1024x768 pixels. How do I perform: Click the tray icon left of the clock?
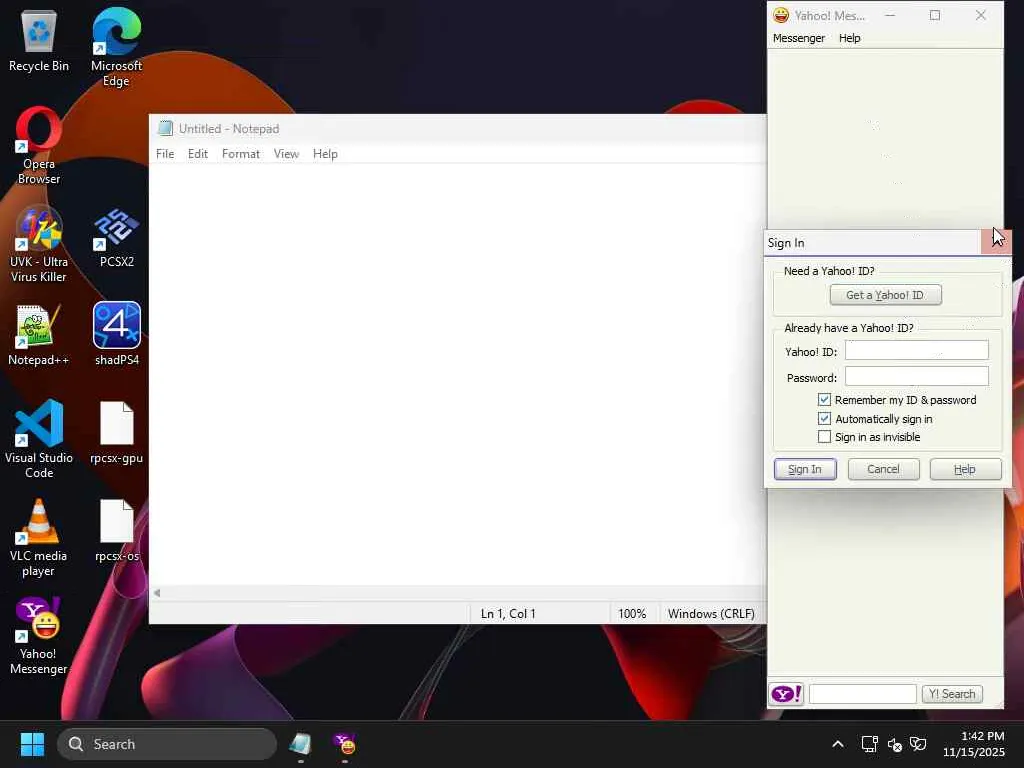pyautogui.click(x=918, y=744)
